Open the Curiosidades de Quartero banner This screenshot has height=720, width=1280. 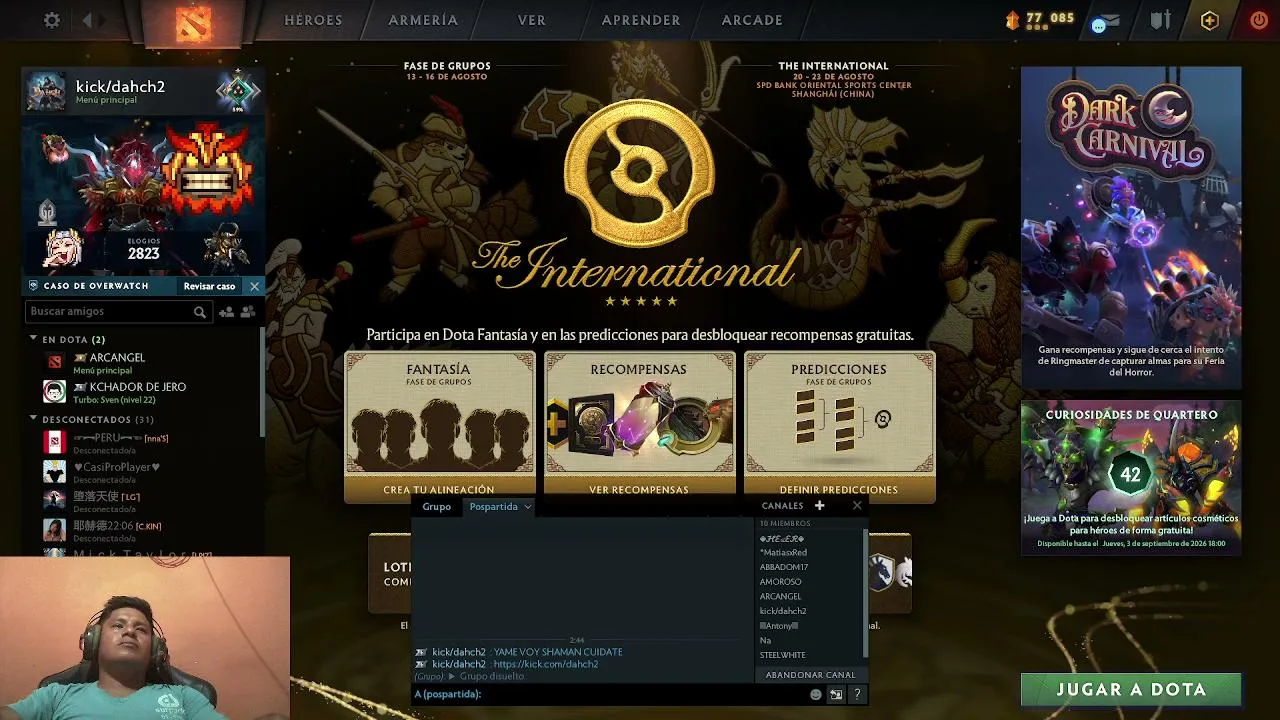tap(1131, 477)
